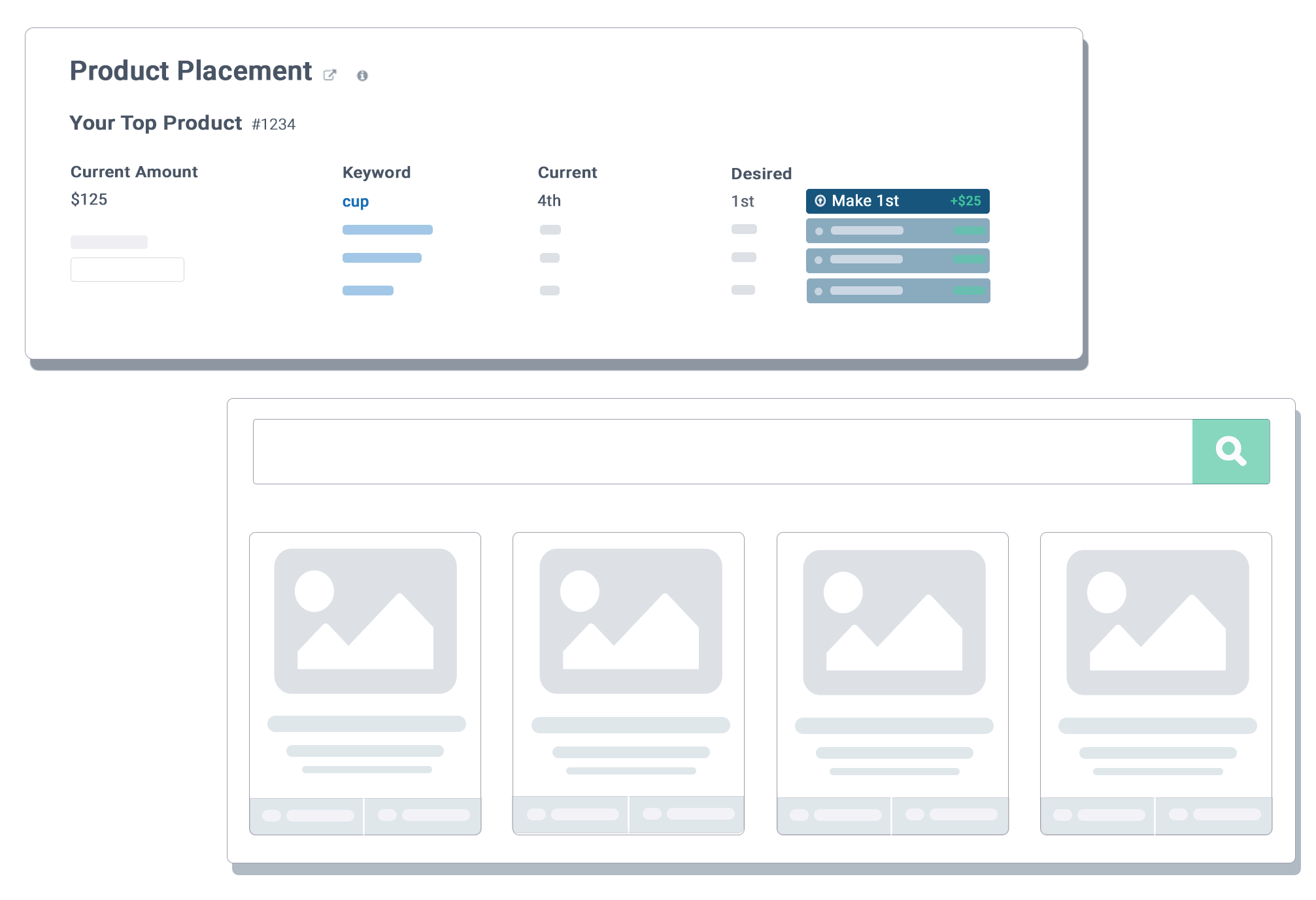Click the up-arrow icon in Make 1st button
Viewport: 1316px width, 900px height.
point(820,201)
